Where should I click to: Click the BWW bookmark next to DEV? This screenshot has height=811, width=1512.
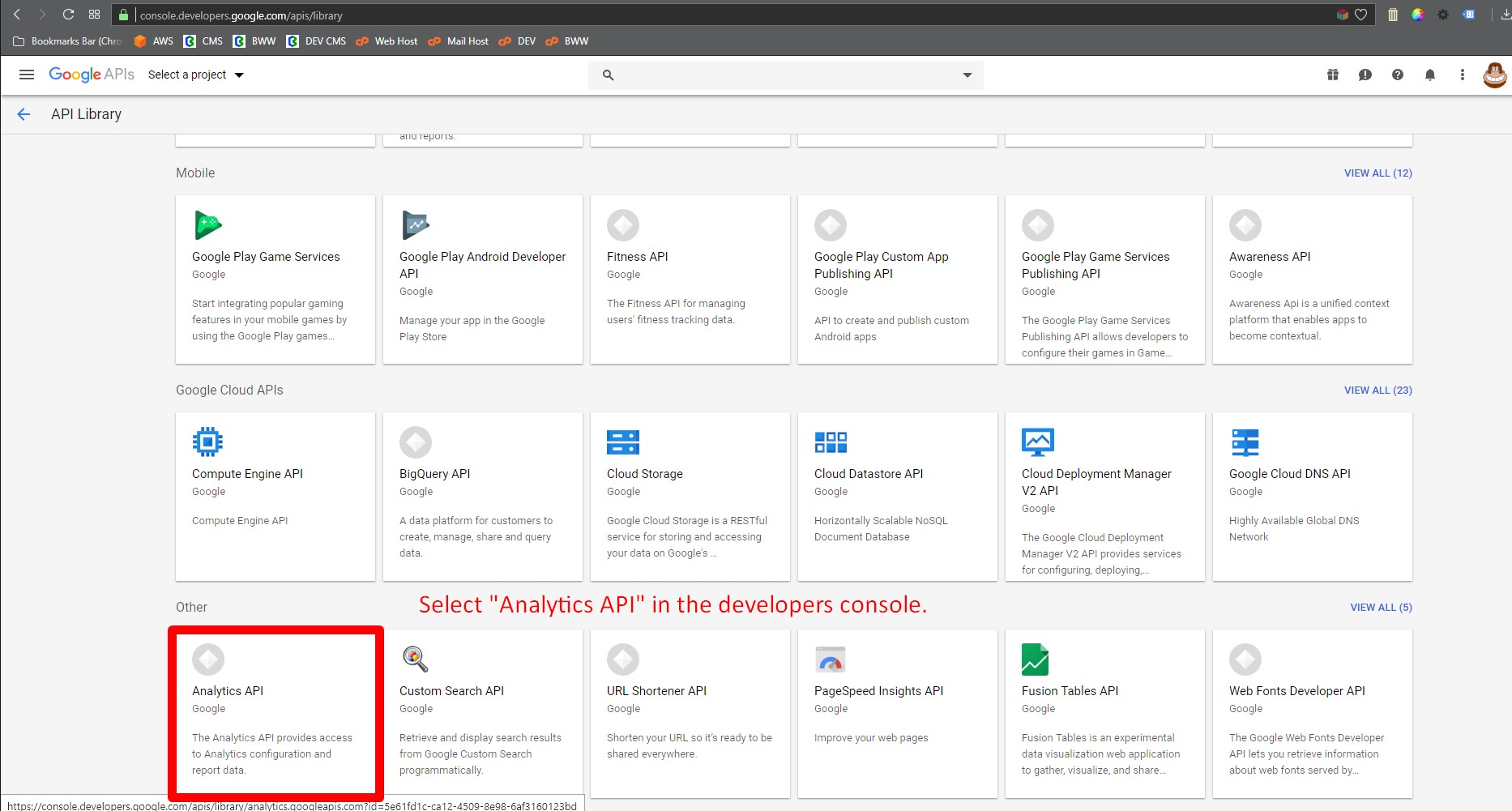pyautogui.click(x=567, y=41)
